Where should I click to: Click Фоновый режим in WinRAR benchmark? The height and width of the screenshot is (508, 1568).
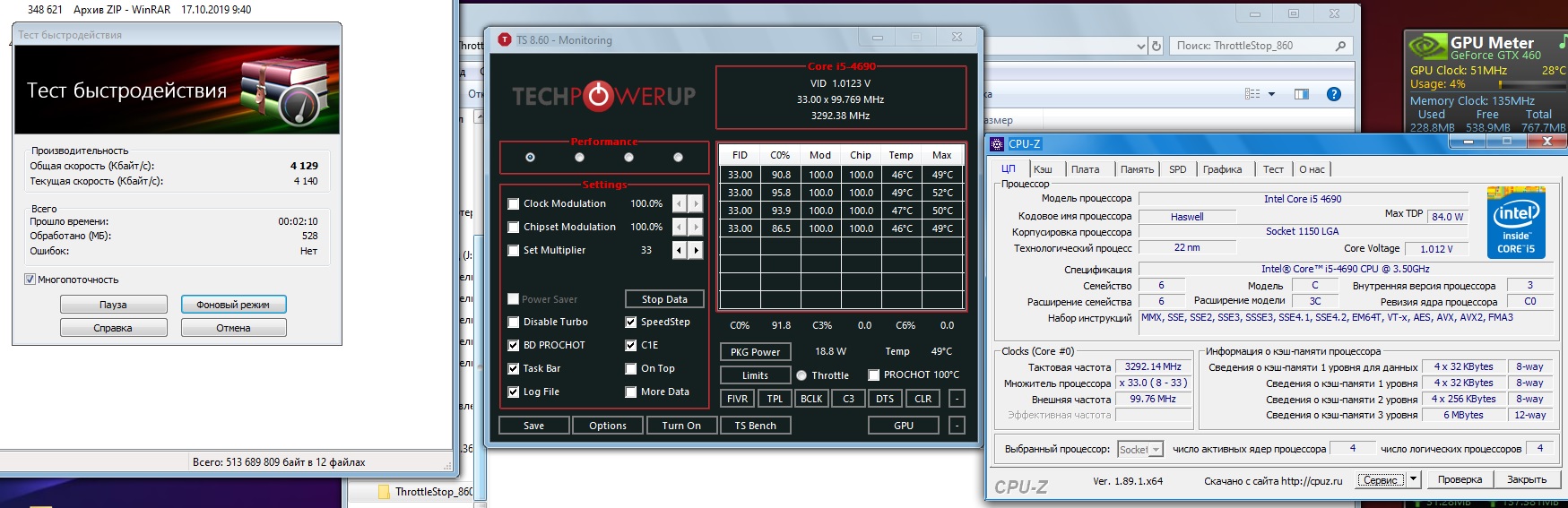tap(233, 305)
